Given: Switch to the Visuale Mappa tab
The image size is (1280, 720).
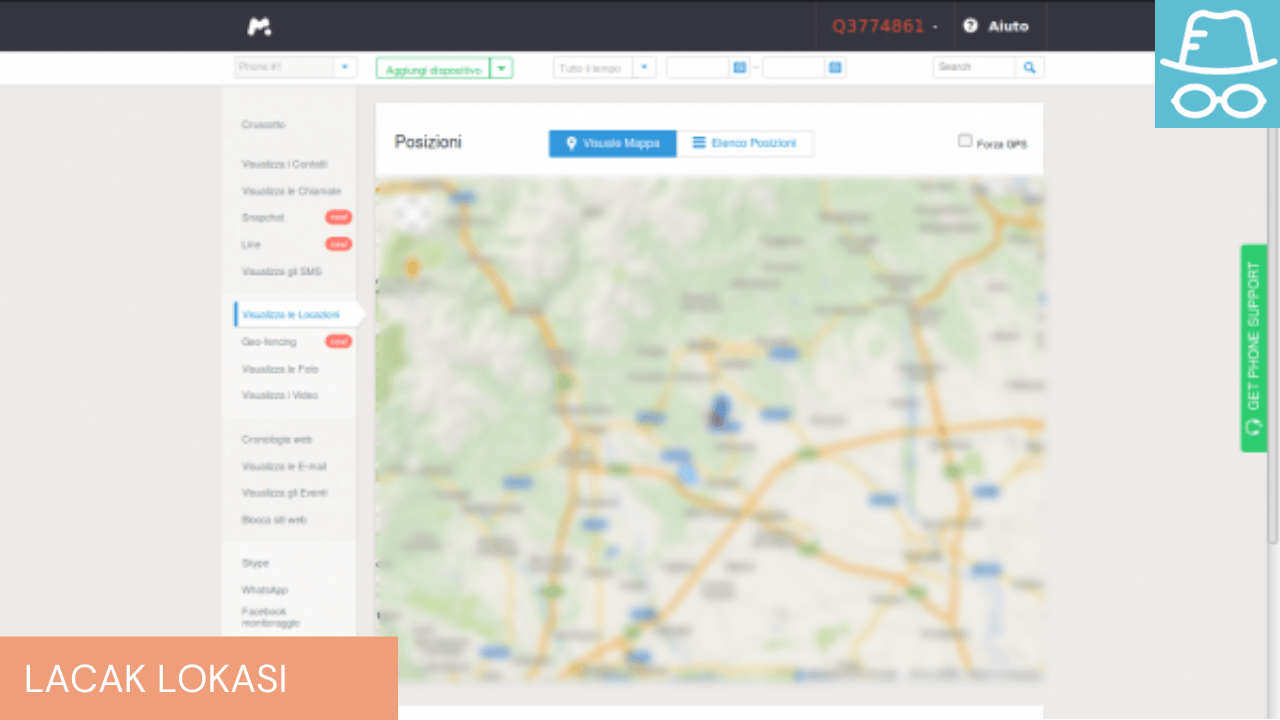Looking at the screenshot, I should click(x=613, y=143).
